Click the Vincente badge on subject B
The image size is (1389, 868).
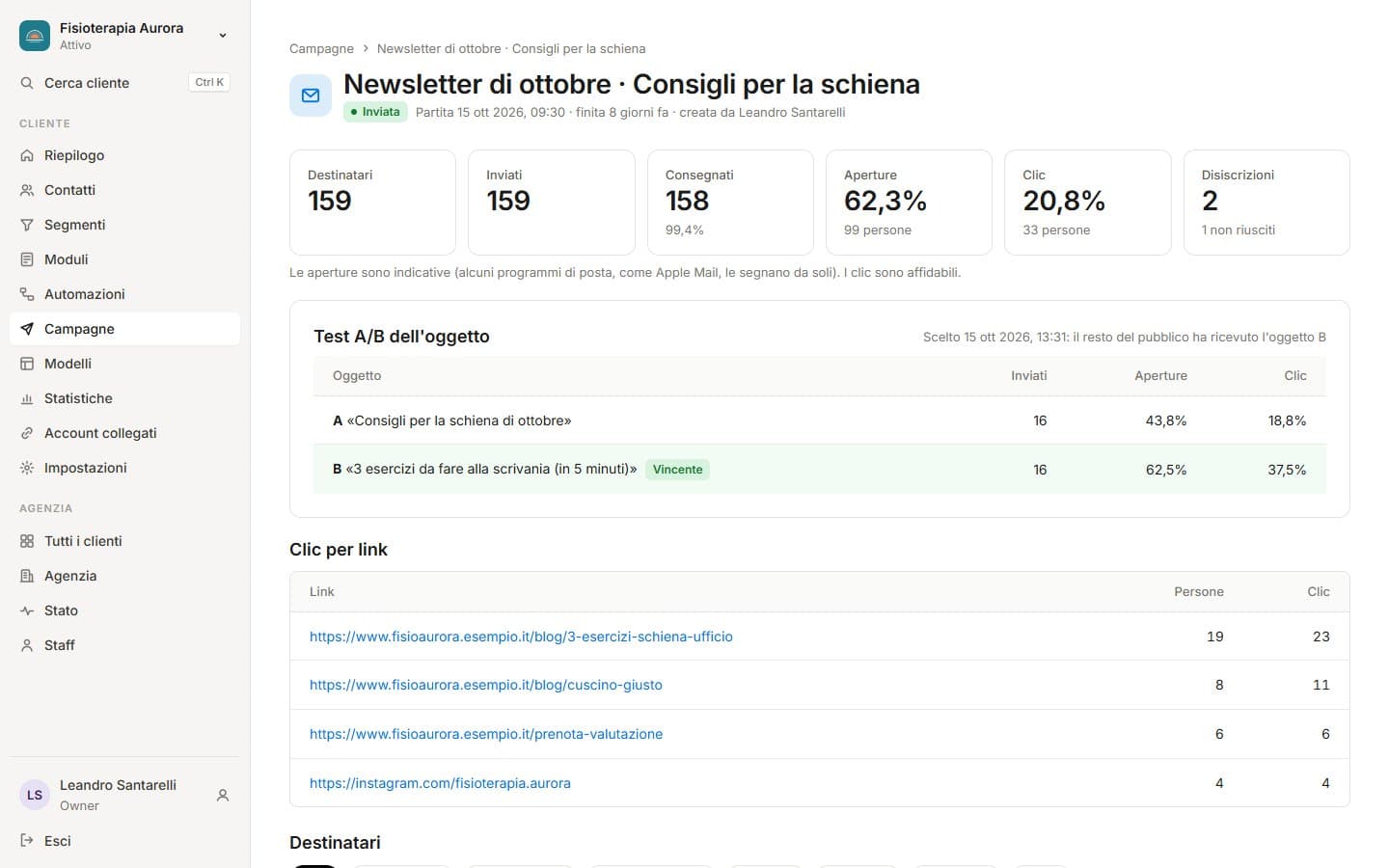(677, 470)
